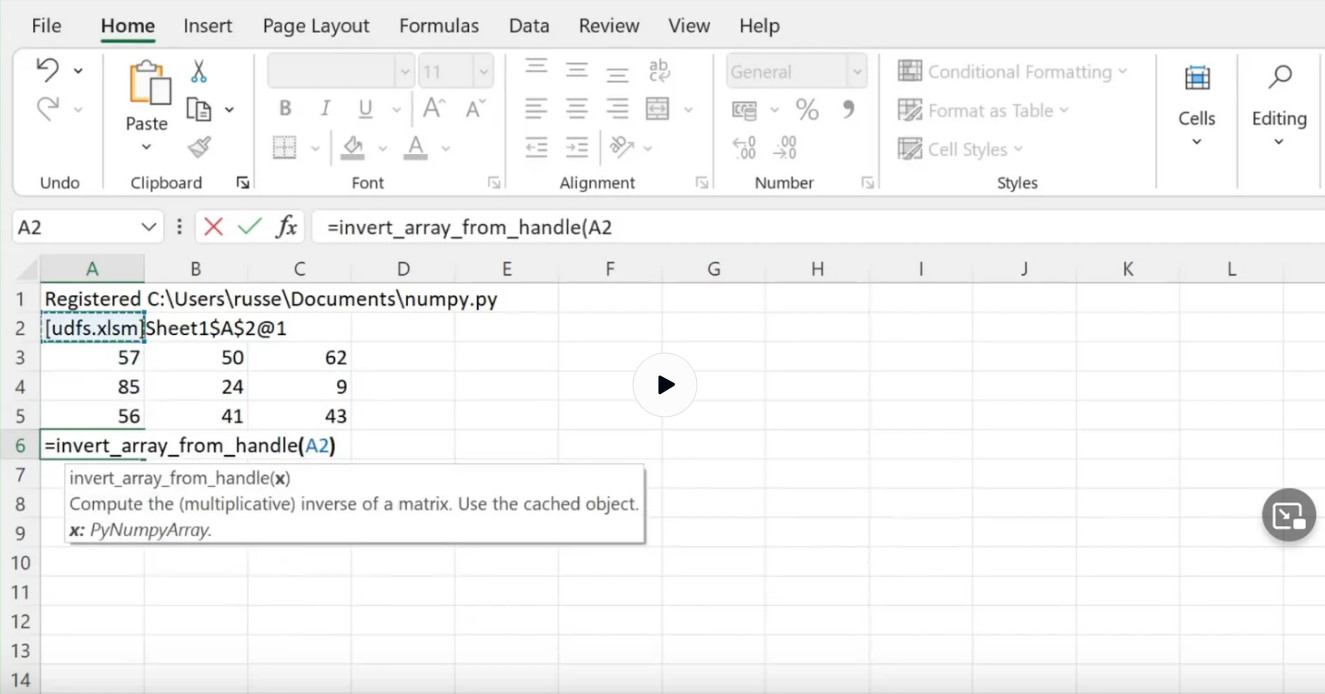Increase decimal places
This screenshot has height=694, width=1325.
coord(745,148)
